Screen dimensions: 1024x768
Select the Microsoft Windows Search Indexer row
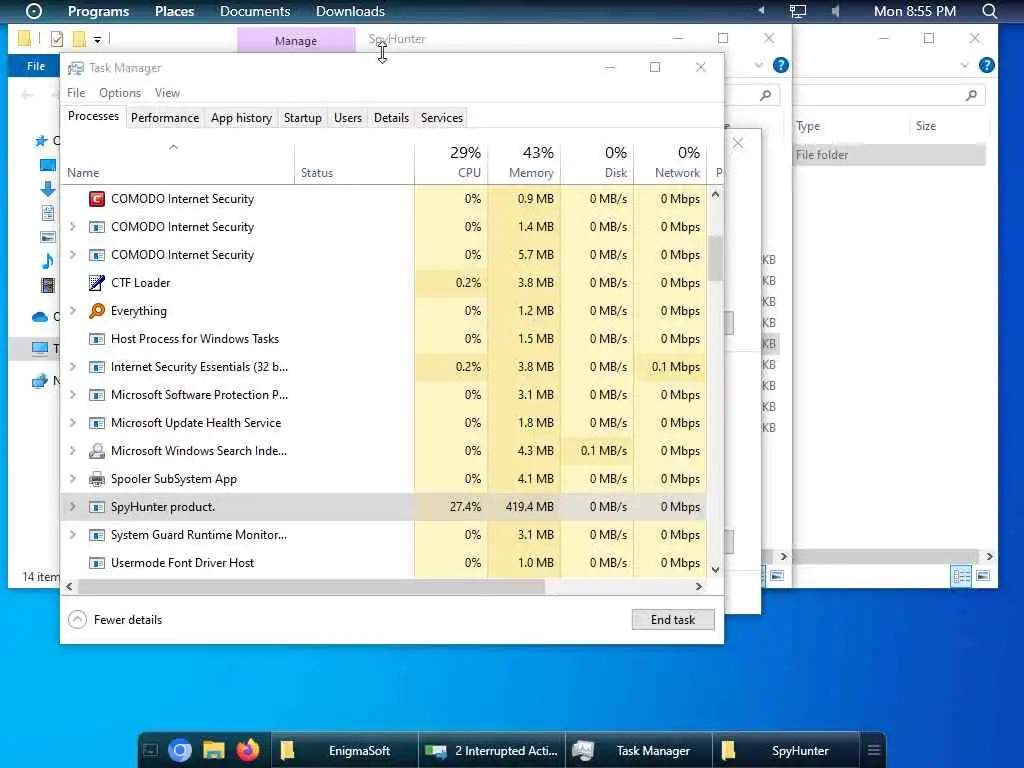pos(384,451)
